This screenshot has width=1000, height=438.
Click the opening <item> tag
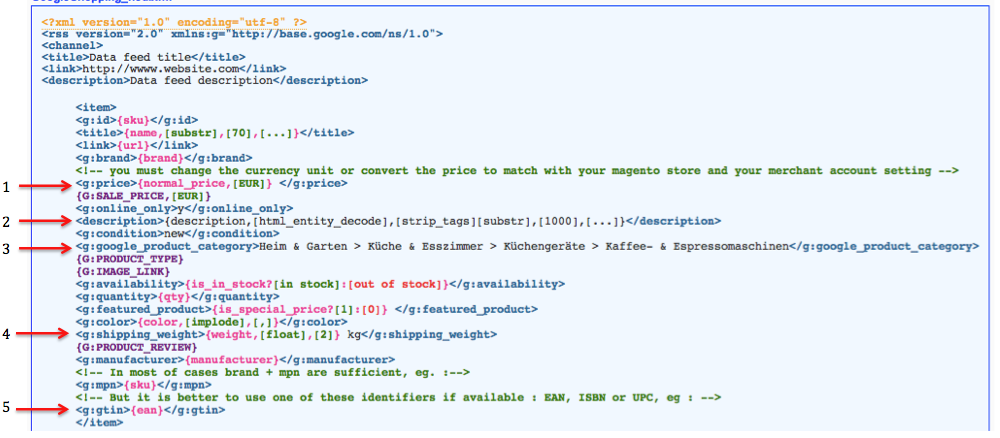coord(96,108)
